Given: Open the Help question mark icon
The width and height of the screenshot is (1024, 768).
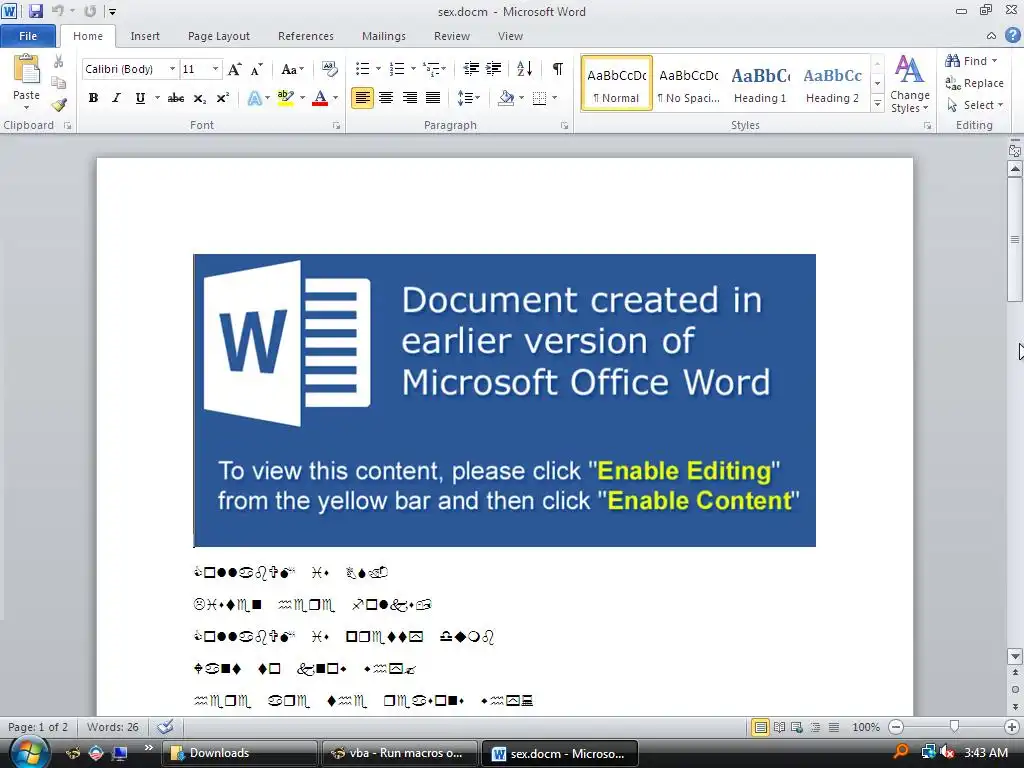Looking at the screenshot, I should tap(1012, 35).
